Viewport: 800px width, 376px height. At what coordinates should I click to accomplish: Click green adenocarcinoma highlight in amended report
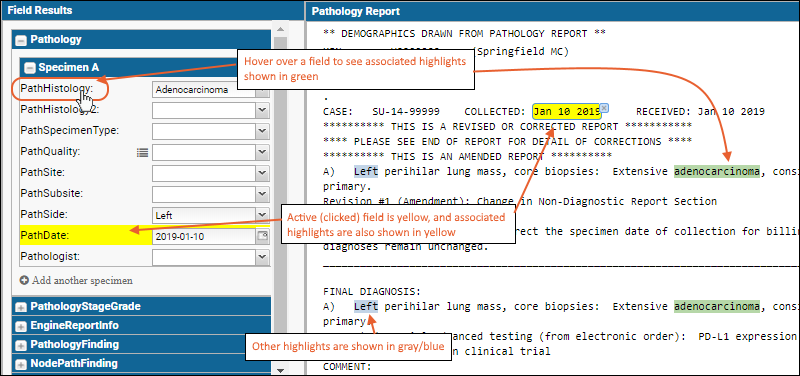coord(717,171)
